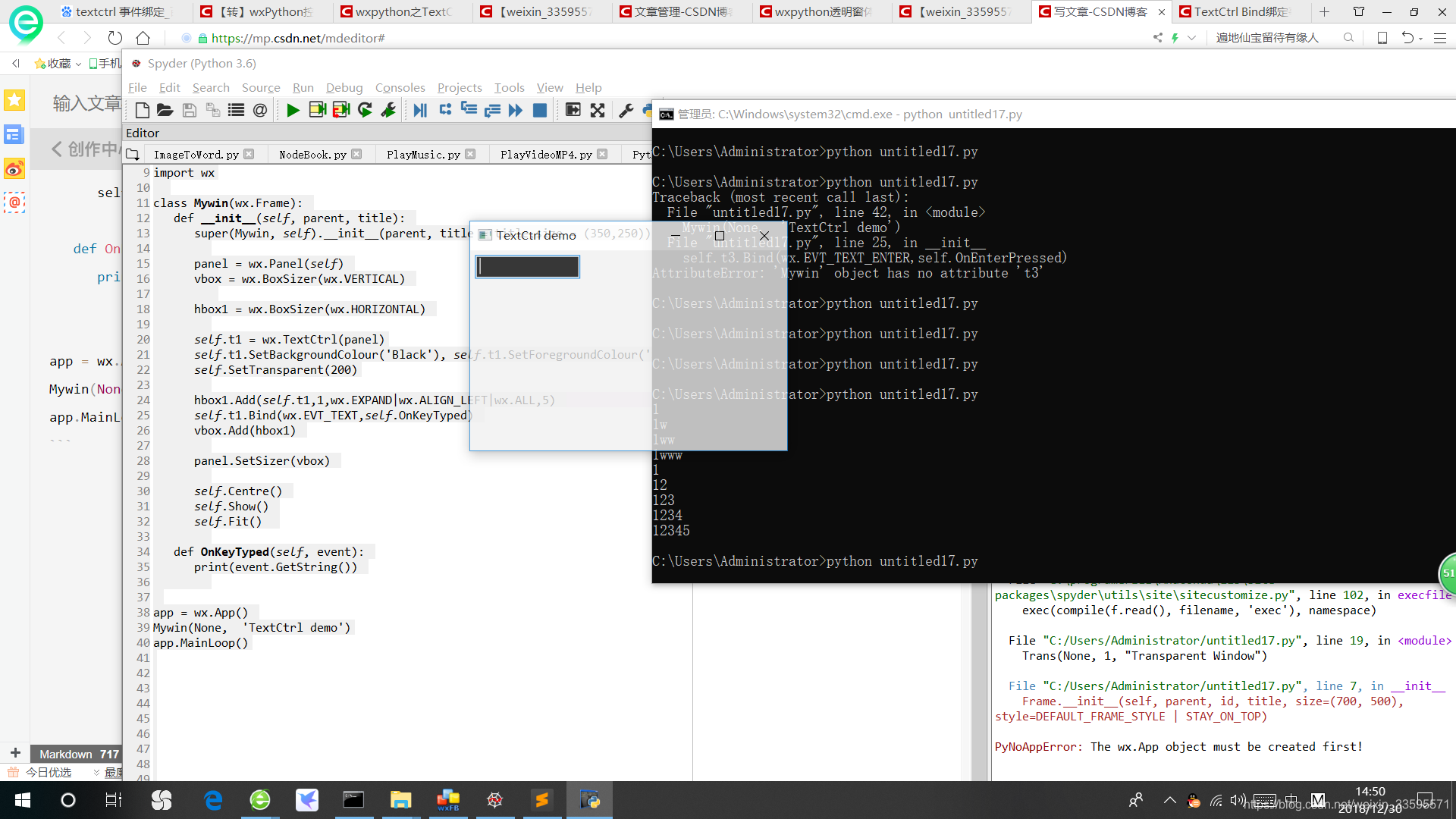Open Spyder Preferences wrench icon
This screenshot has height=819, width=1456.
click(626, 111)
